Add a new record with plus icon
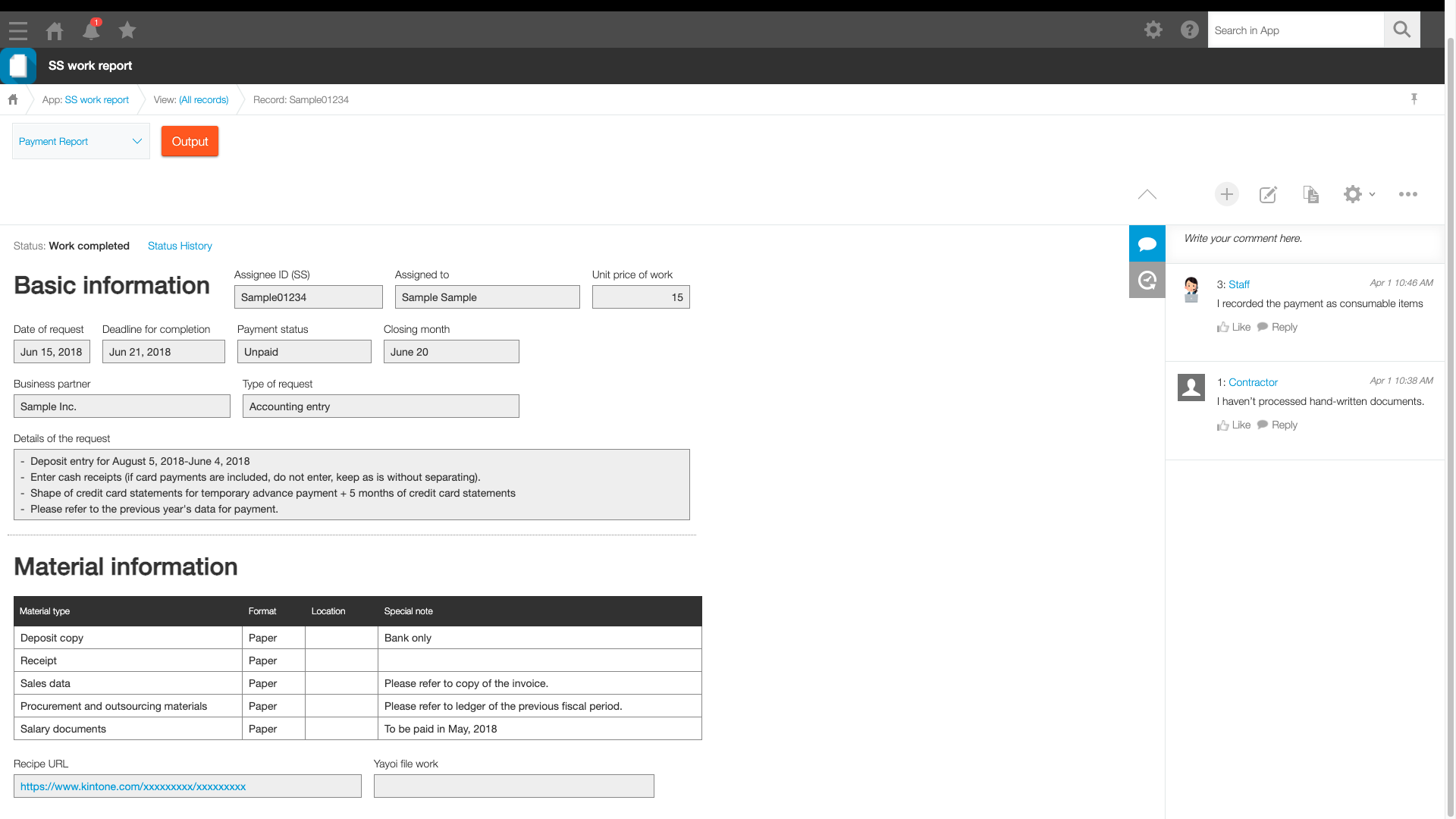This screenshot has height=819, width=1456. tap(1226, 194)
